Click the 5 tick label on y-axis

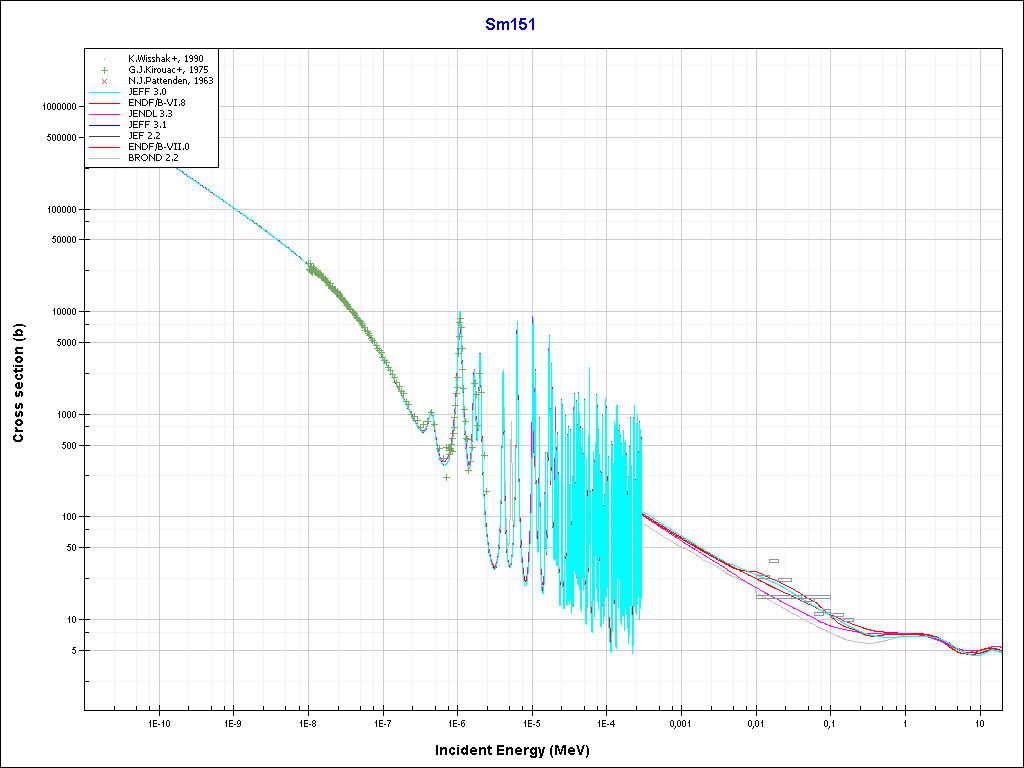[76, 651]
